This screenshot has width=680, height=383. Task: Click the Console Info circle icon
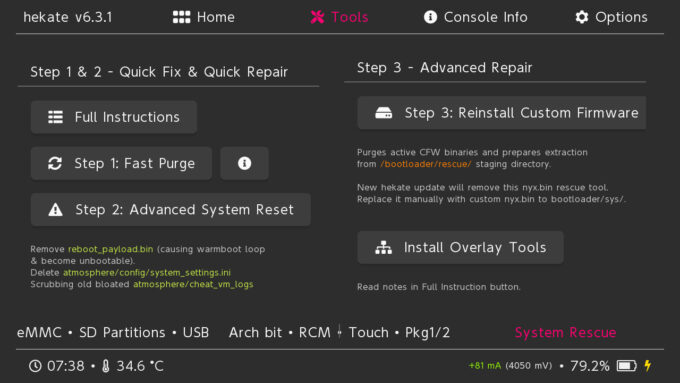pyautogui.click(x=430, y=17)
